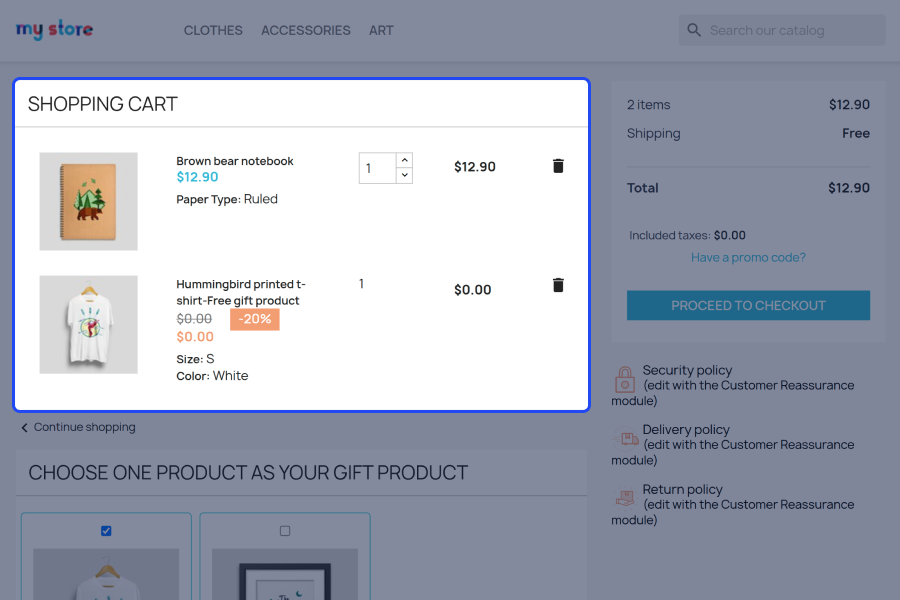Click the Continue shopping back chevron
Viewport: 900px width, 600px height.
point(25,428)
